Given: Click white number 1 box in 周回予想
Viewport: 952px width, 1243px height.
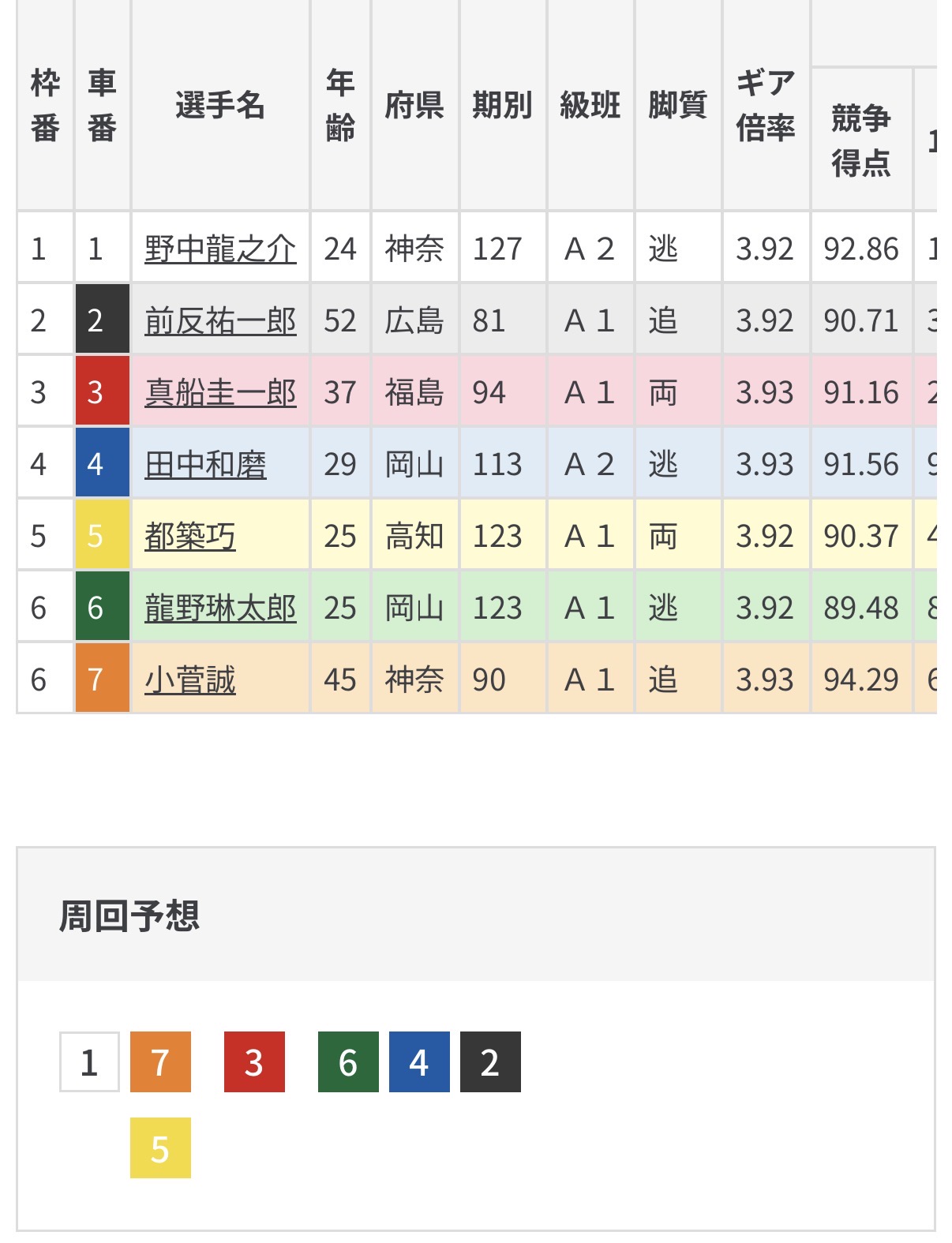Looking at the screenshot, I should 89,1062.
